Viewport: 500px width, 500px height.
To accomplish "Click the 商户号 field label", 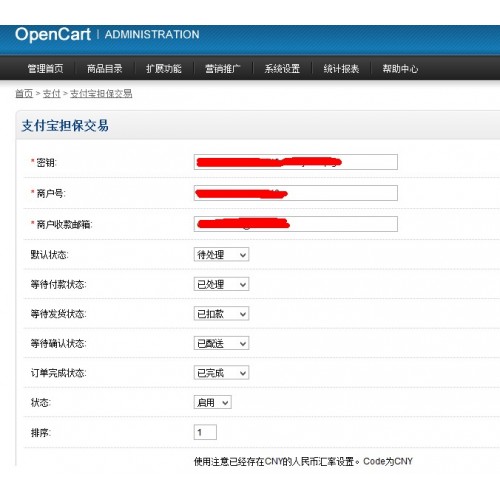I will (51, 193).
